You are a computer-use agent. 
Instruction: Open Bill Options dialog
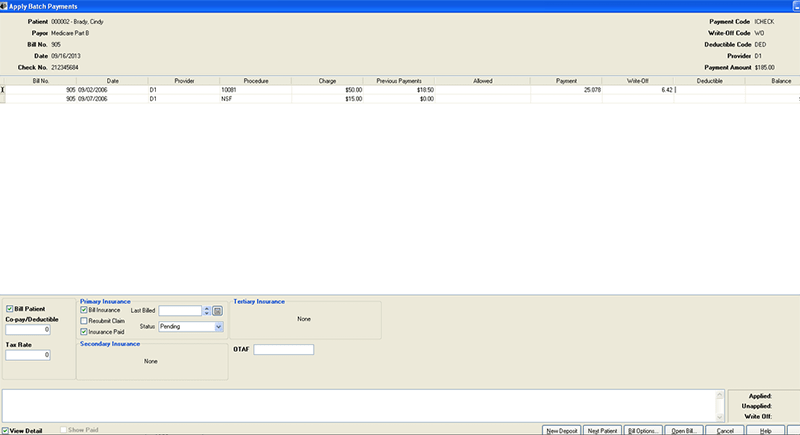643,430
